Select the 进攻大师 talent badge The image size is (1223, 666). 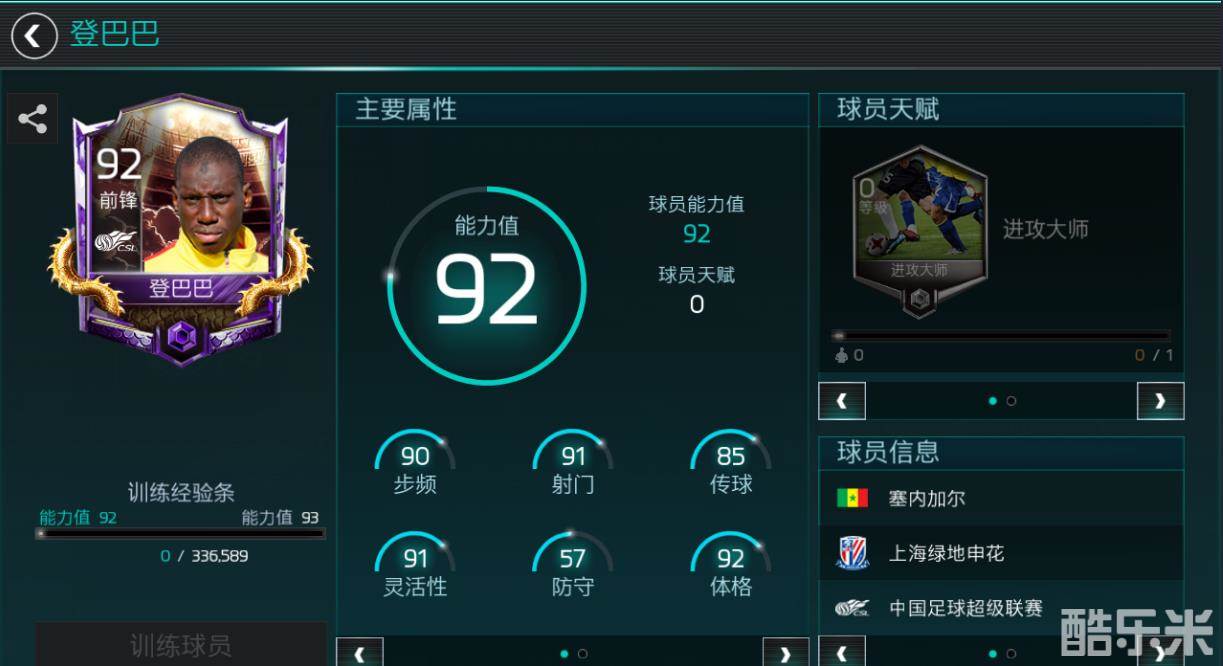click(919, 230)
